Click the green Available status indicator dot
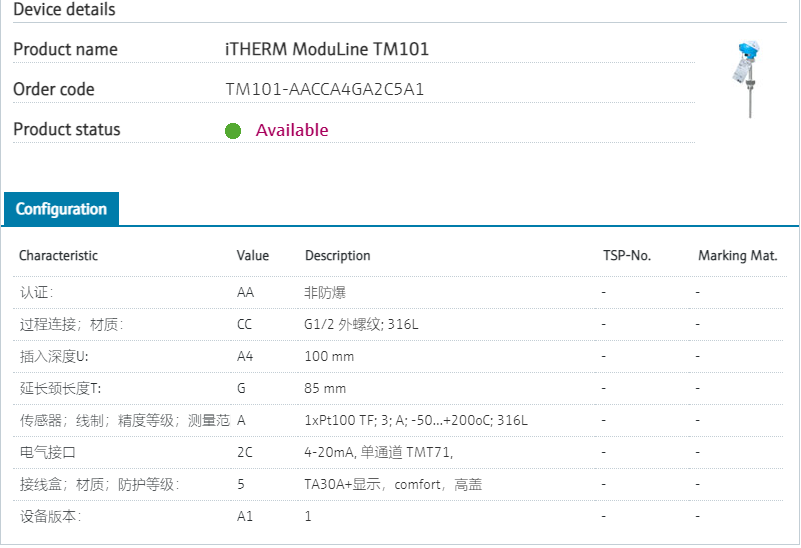The height and width of the screenshot is (548, 801). (x=233, y=130)
